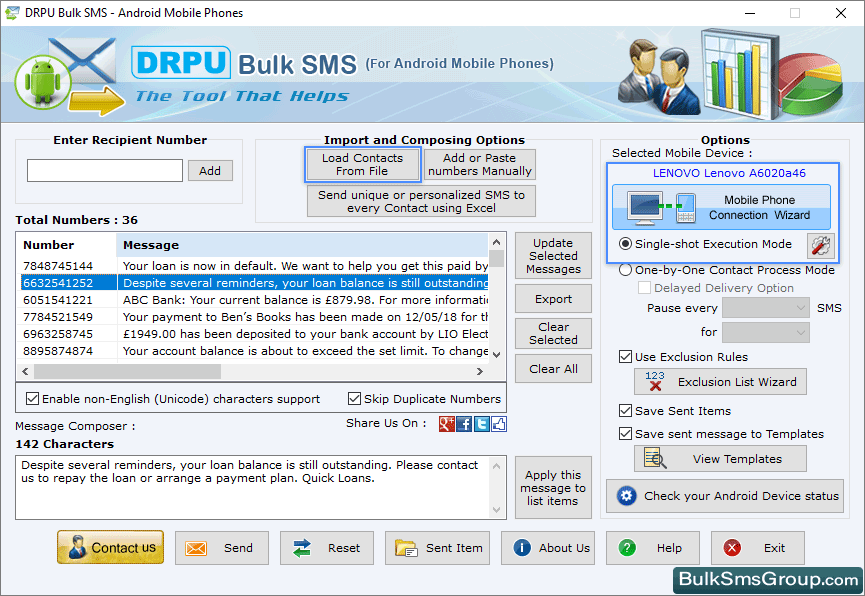
Task: Click the View Templates button
Action: [720, 459]
